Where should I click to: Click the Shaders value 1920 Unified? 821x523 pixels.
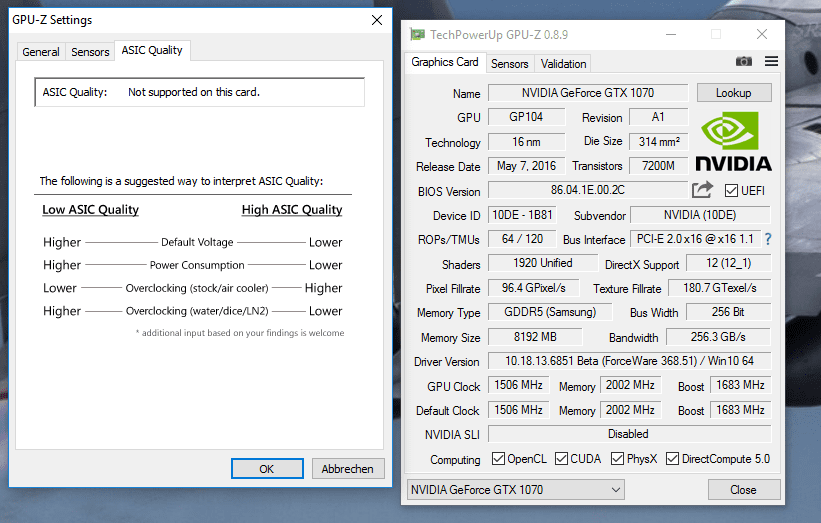coord(542,263)
